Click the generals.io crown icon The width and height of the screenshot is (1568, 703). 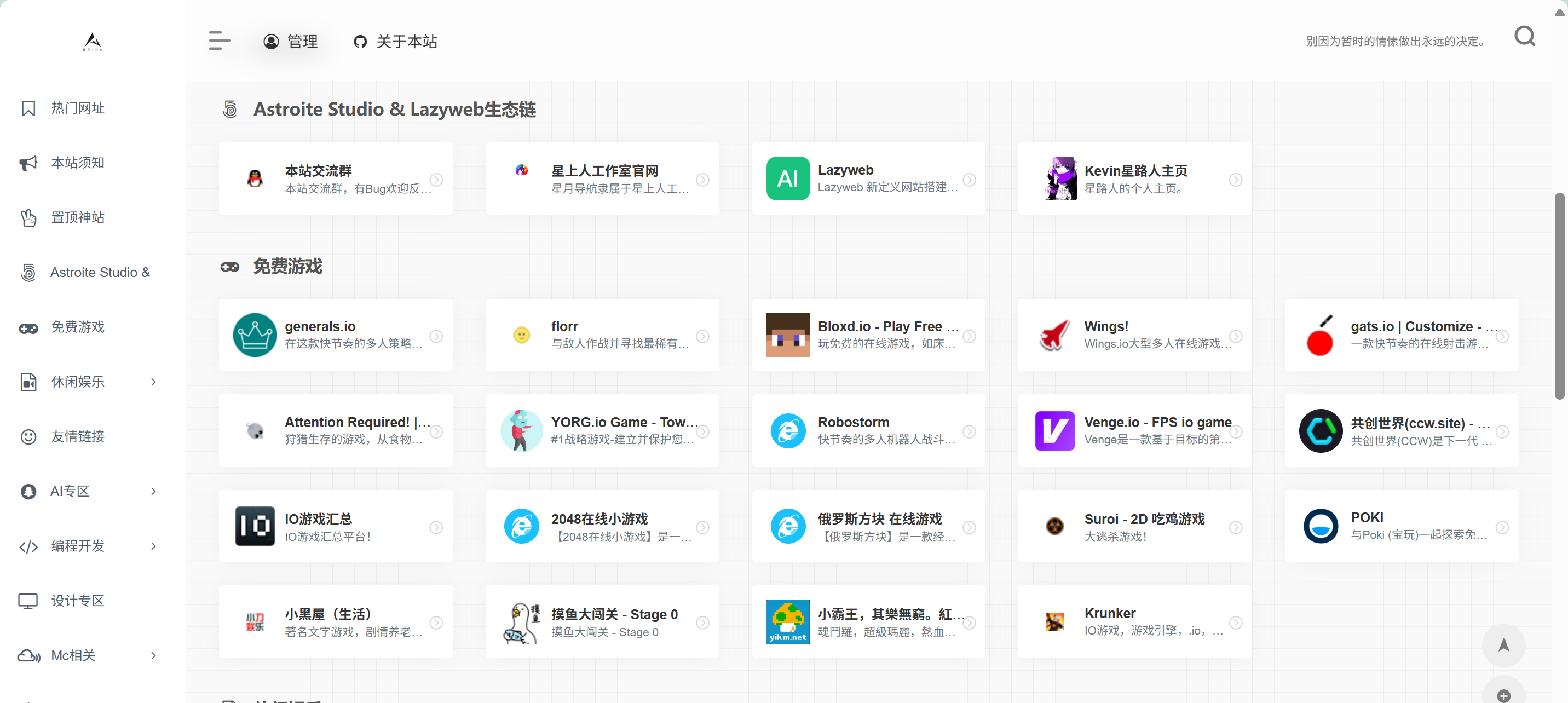[x=255, y=336]
